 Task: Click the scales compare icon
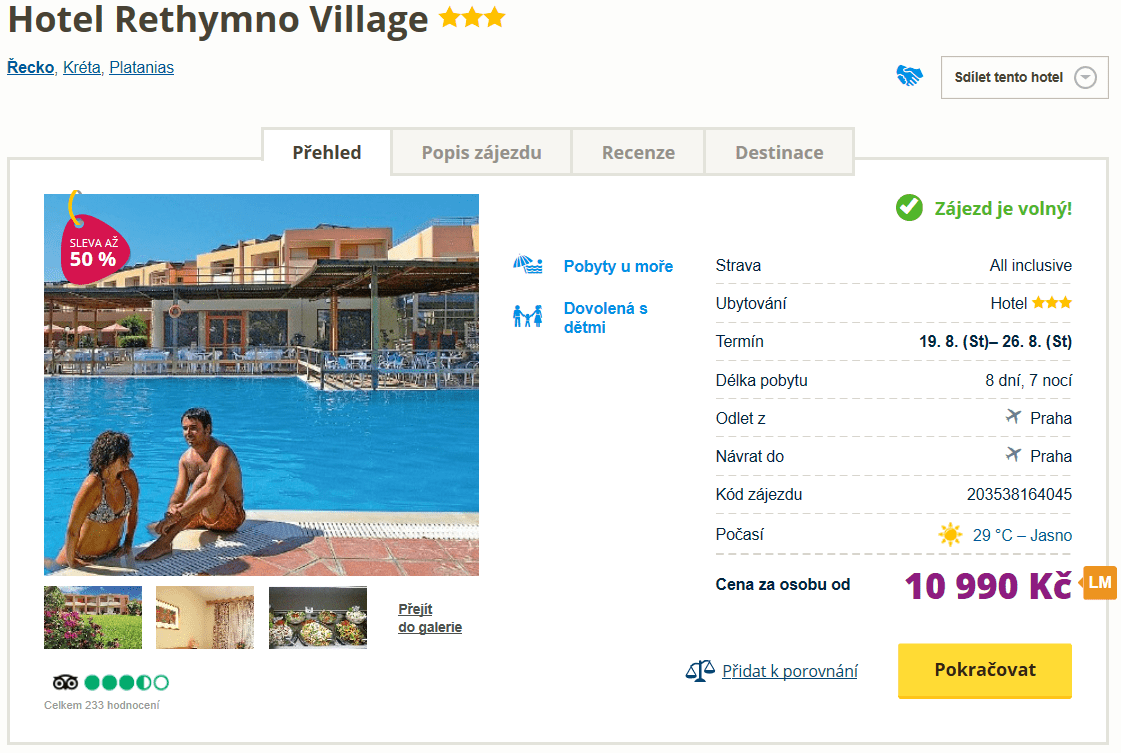coord(700,671)
